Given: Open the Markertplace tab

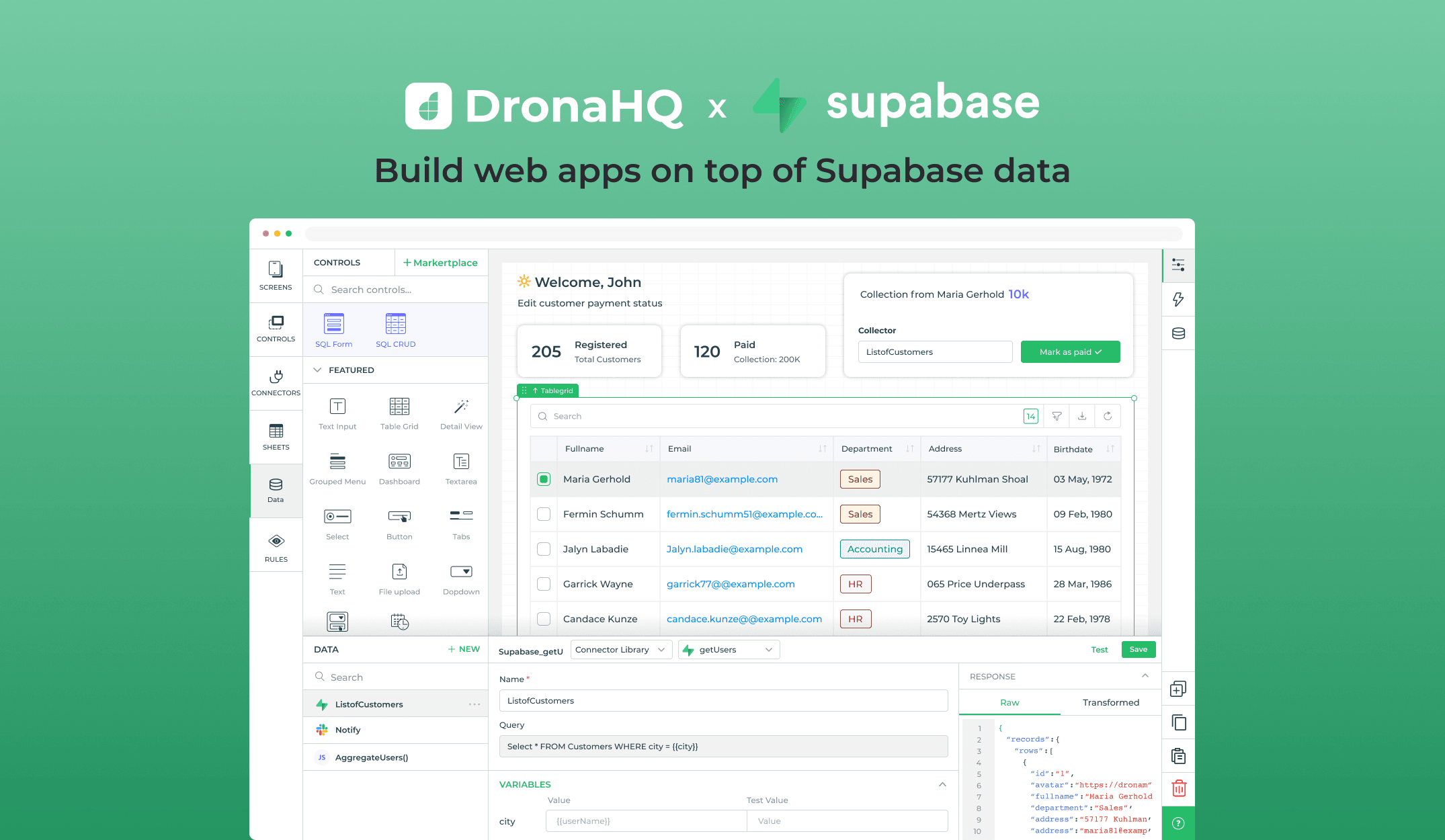Looking at the screenshot, I should pyautogui.click(x=441, y=263).
